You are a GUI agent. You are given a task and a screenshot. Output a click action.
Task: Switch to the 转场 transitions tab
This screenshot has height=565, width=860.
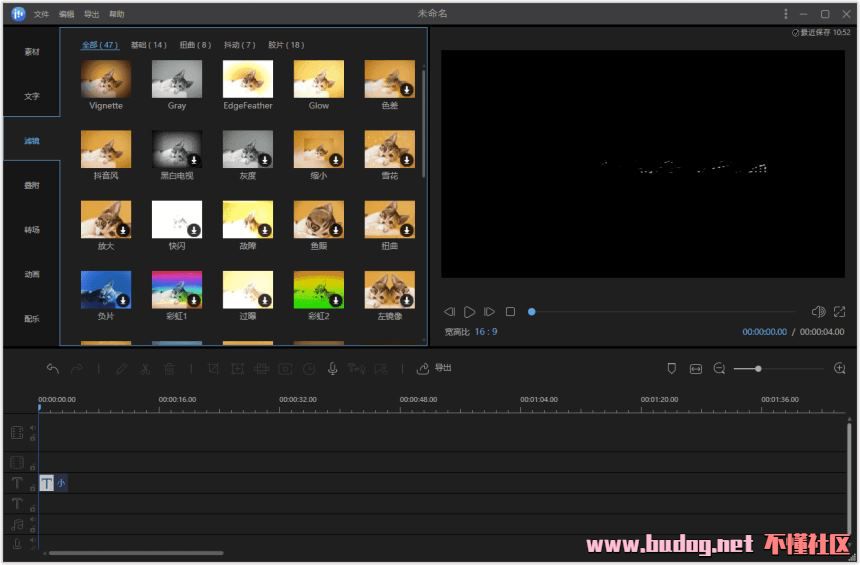click(x=32, y=230)
